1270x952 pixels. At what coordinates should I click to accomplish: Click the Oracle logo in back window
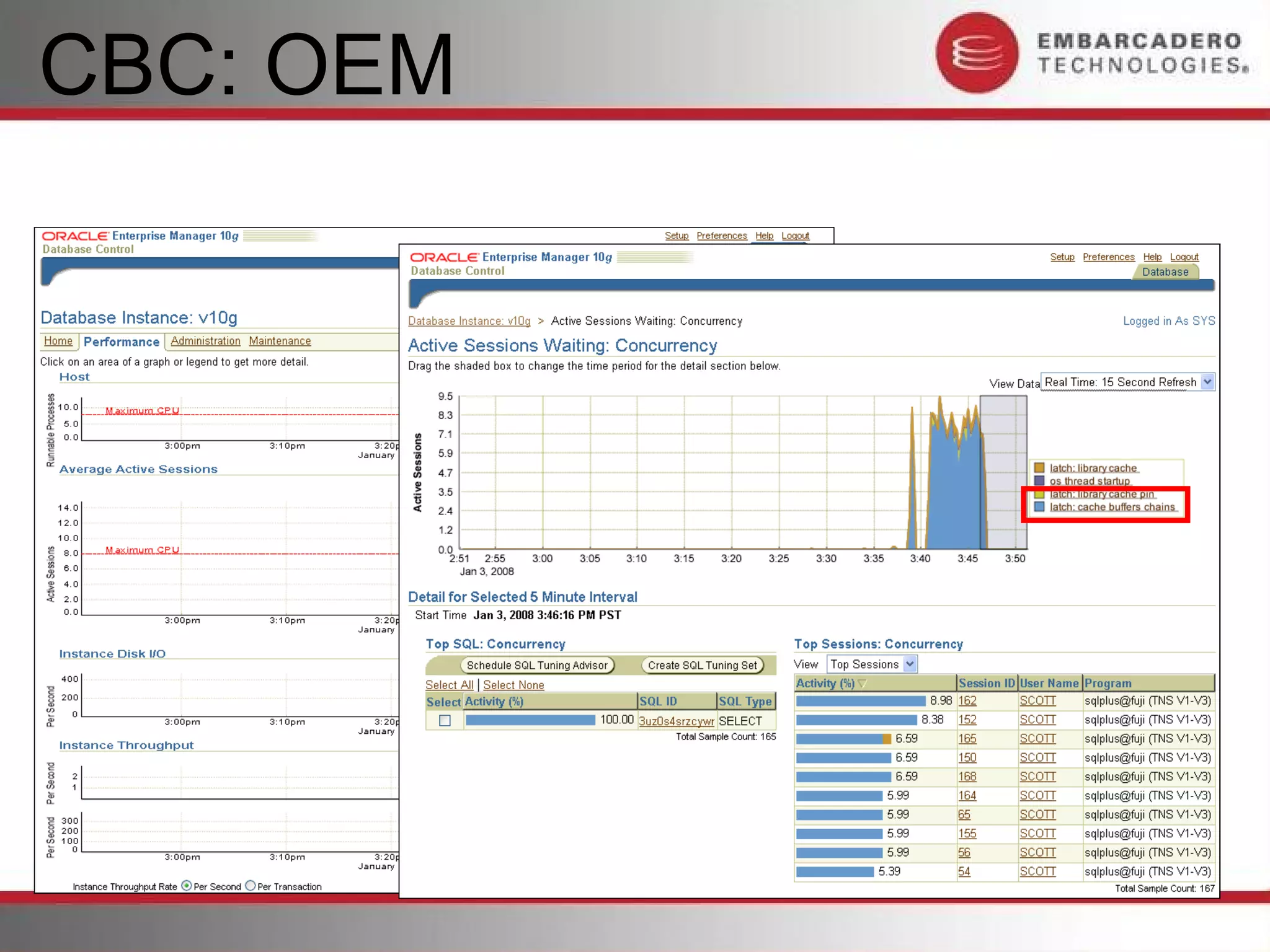(75, 236)
